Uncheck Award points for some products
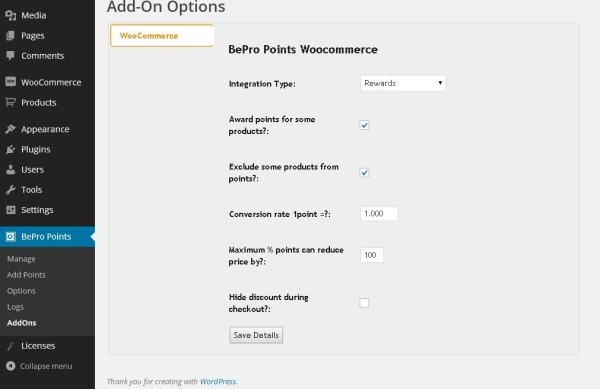The width and height of the screenshot is (600, 389). (364, 125)
